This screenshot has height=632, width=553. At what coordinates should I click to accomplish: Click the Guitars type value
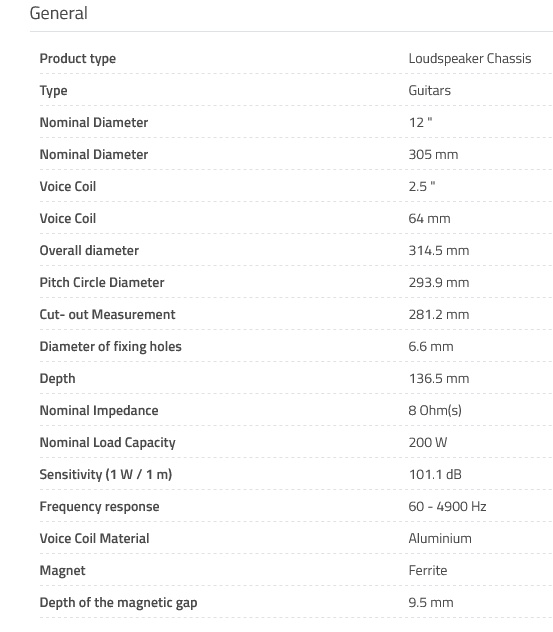tap(430, 90)
